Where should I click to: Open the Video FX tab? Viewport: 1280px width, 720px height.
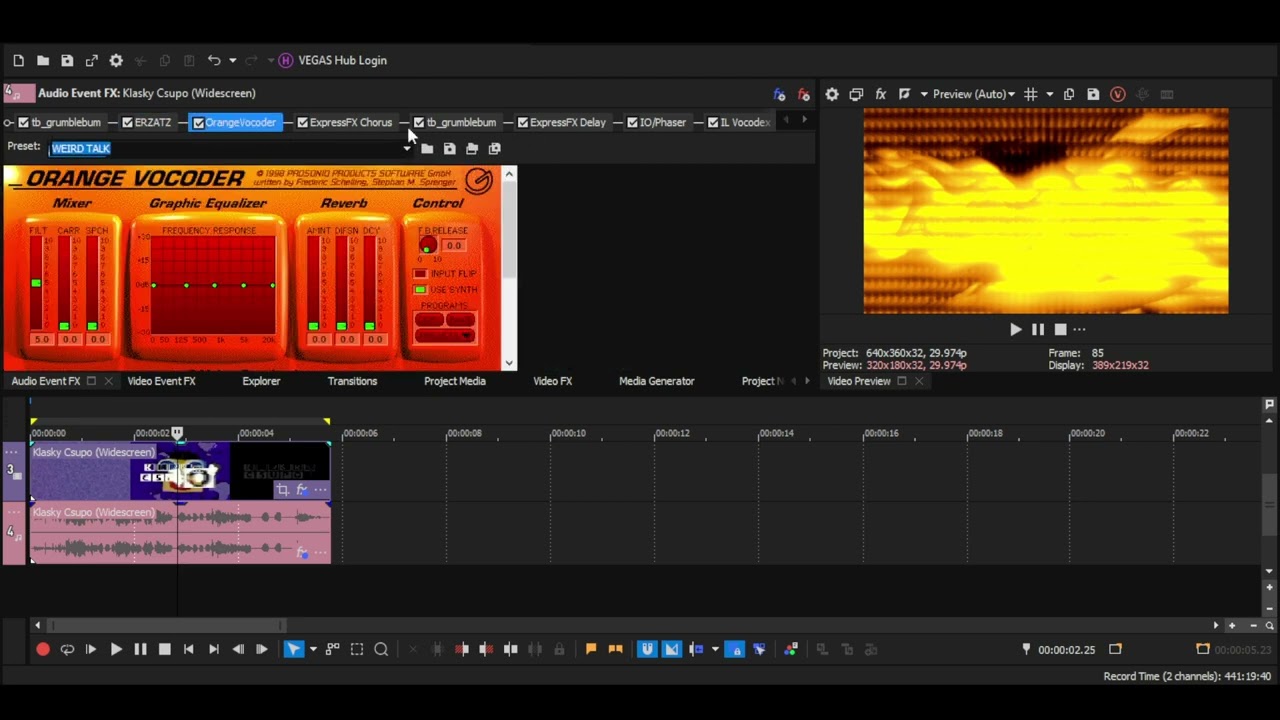tap(553, 381)
